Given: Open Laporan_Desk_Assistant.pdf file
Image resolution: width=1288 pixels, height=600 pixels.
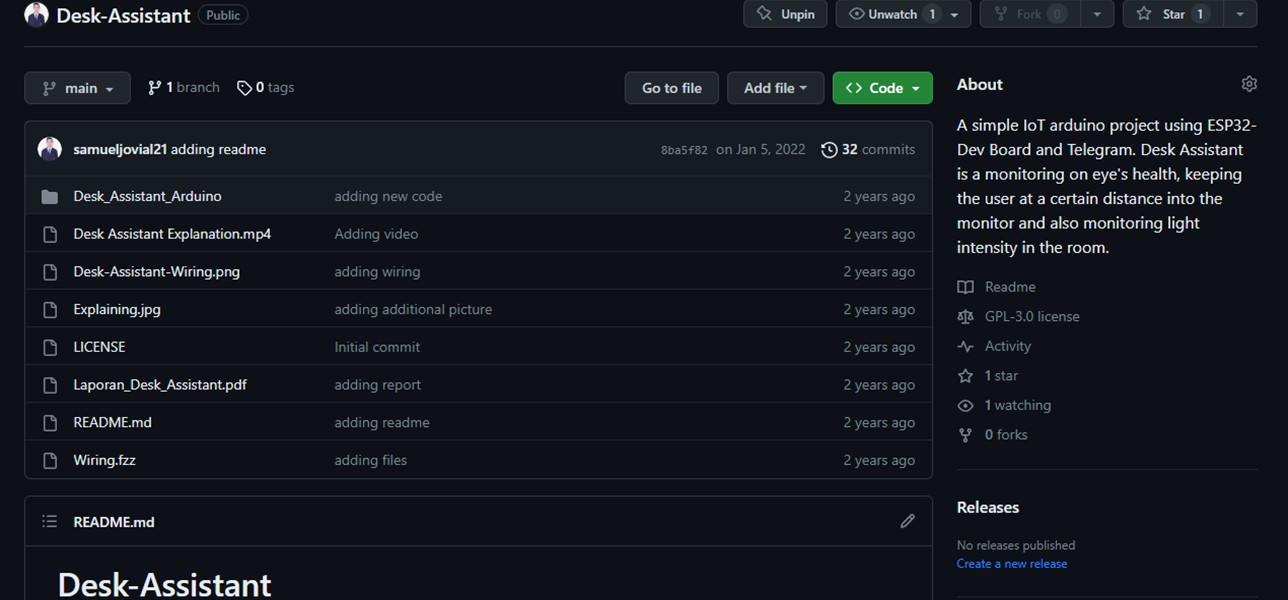Looking at the screenshot, I should click(x=160, y=384).
